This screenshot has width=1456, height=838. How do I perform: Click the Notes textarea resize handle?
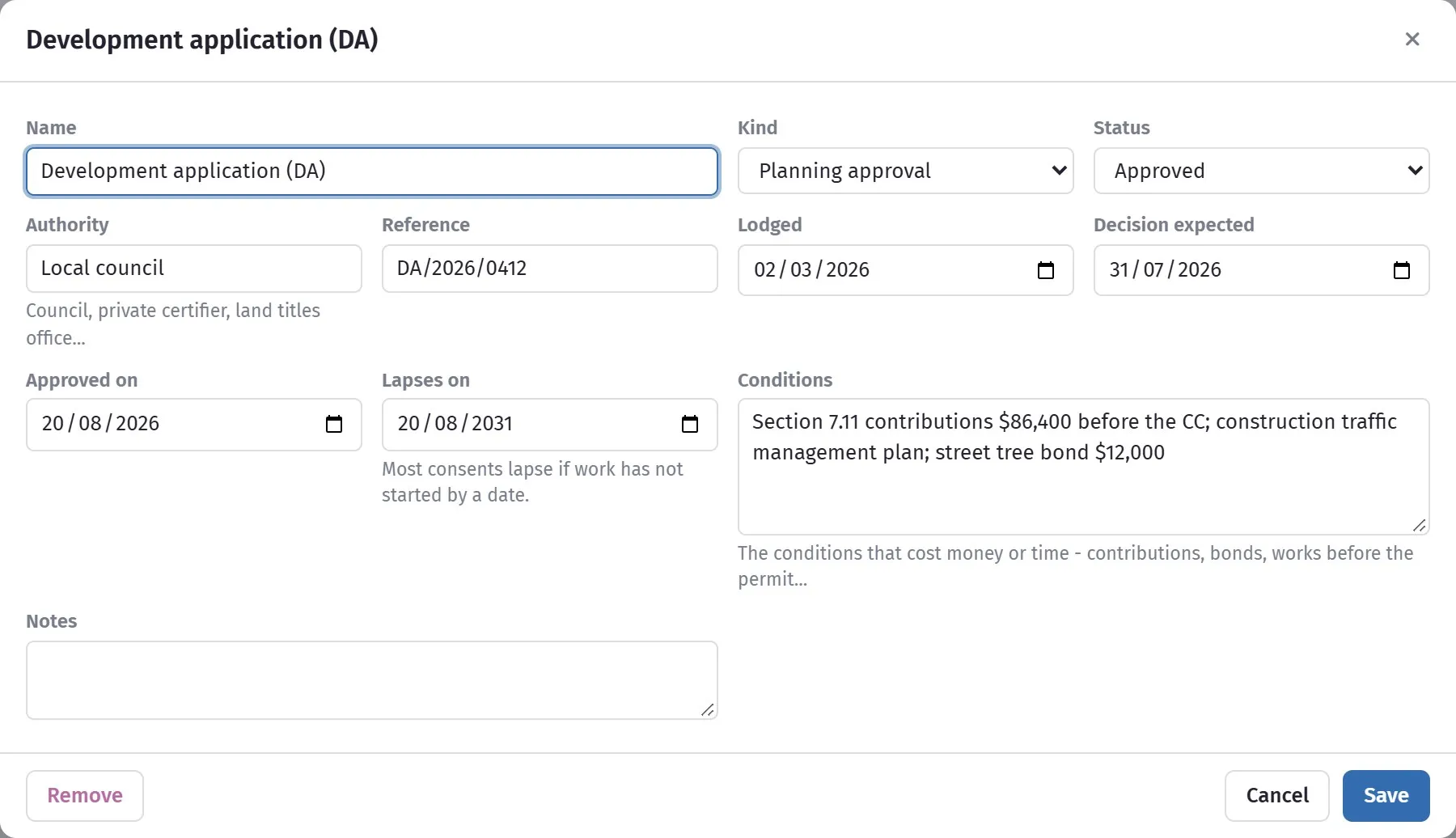(x=708, y=709)
